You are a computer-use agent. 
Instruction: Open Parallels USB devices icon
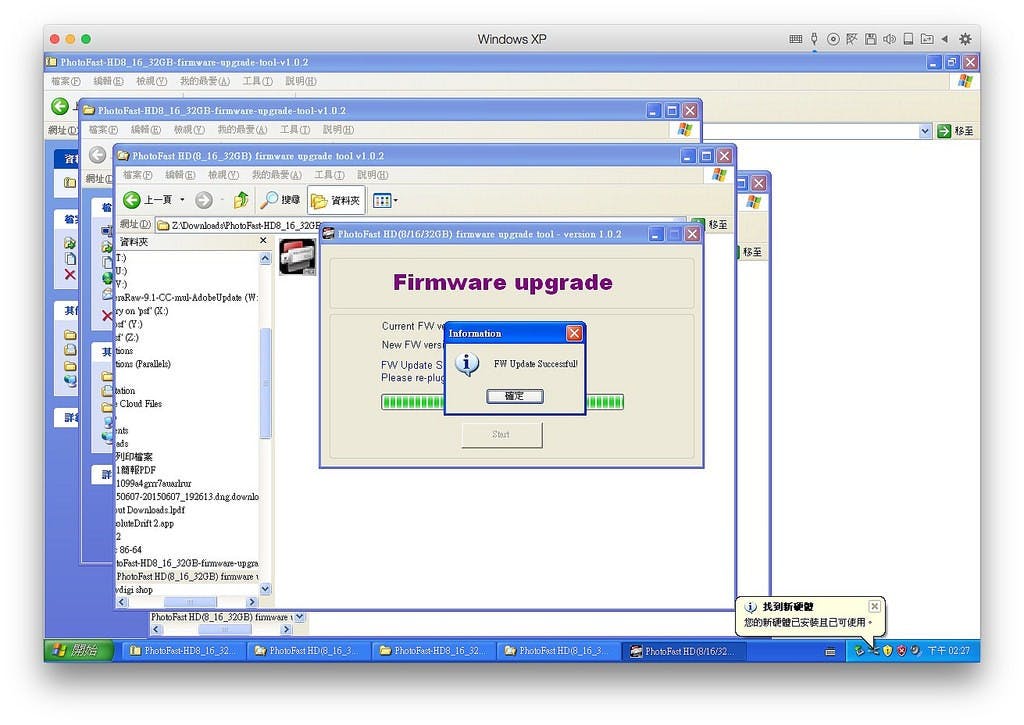click(x=814, y=39)
